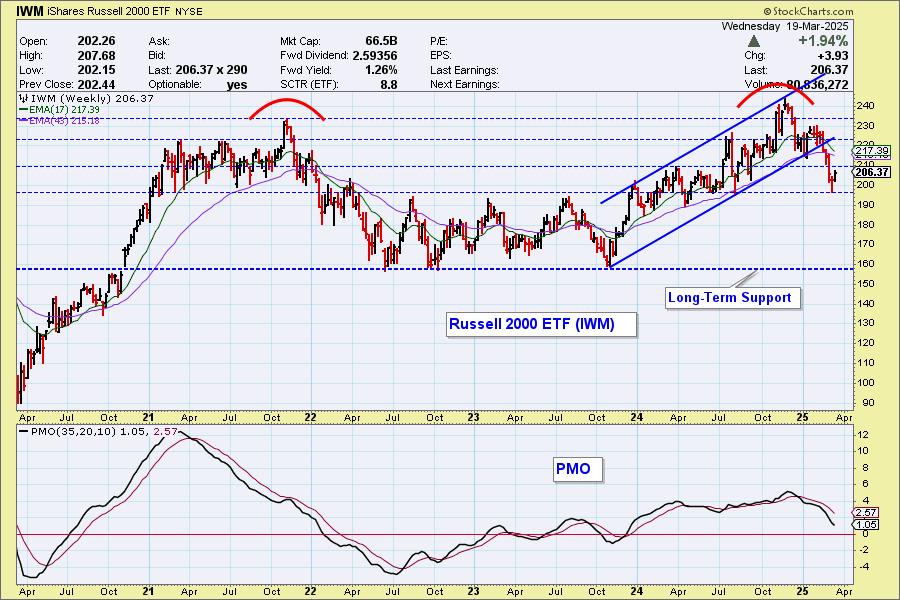The height and width of the screenshot is (600, 900).
Task: Click the EPS label
Action: tap(440, 55)
